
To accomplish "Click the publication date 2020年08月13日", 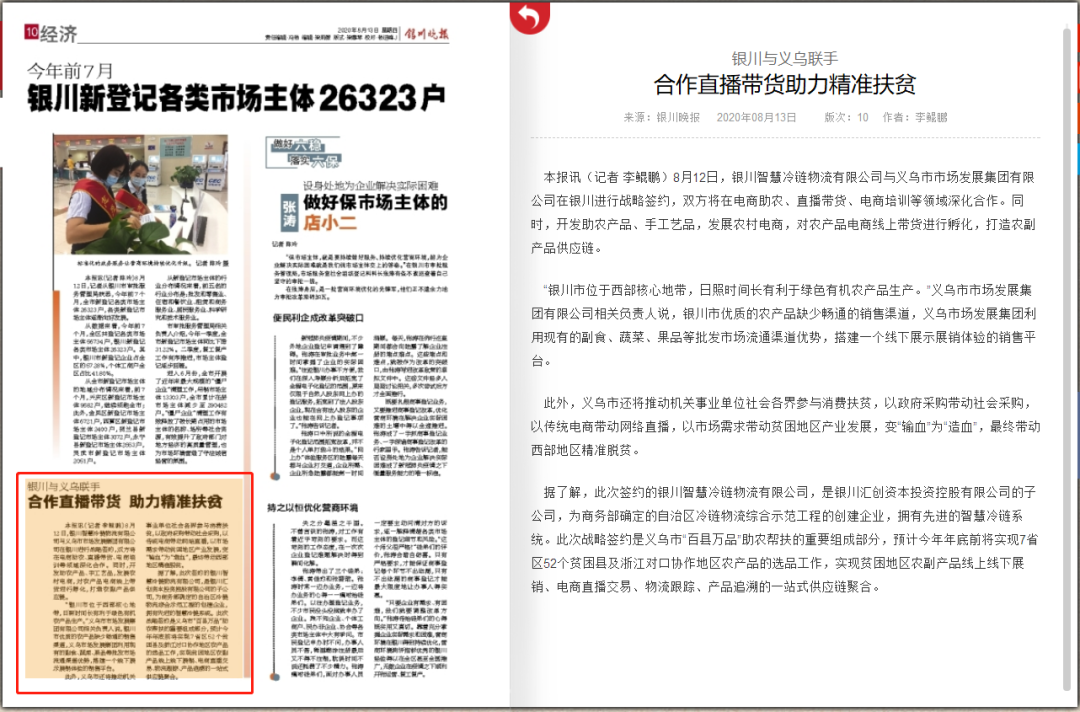I will [x=757, y=117].
